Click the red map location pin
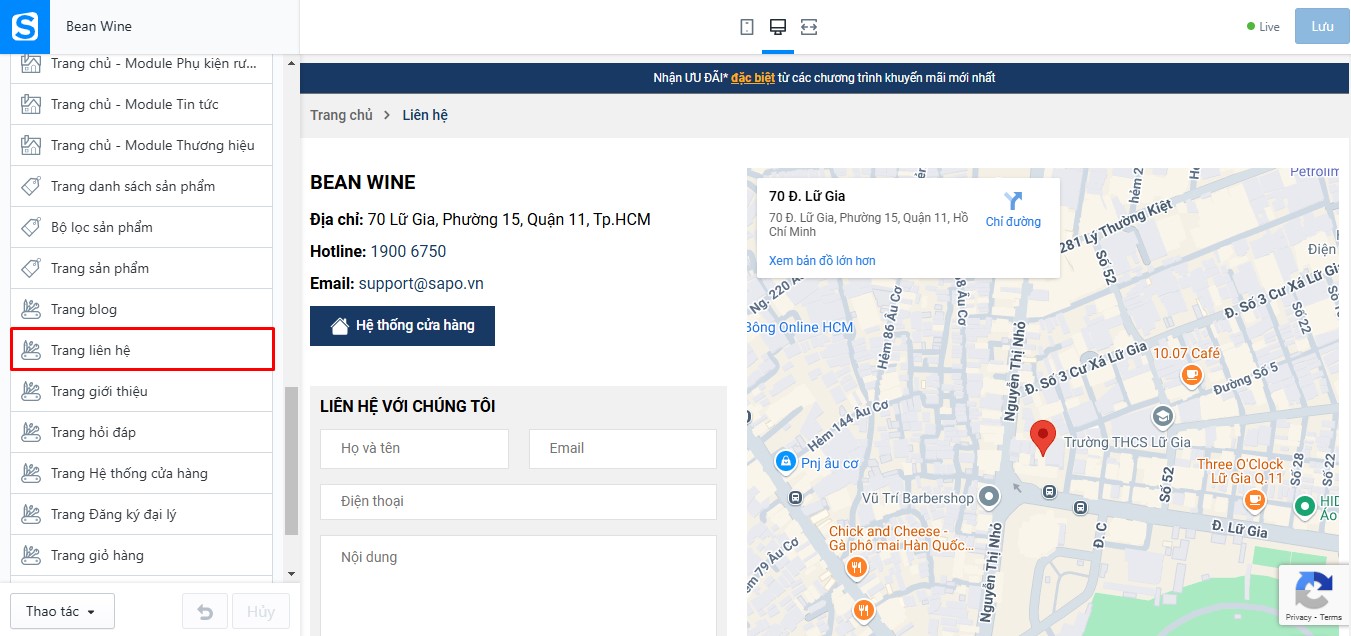1351x636 pixels. click(x=1043, y=438)
